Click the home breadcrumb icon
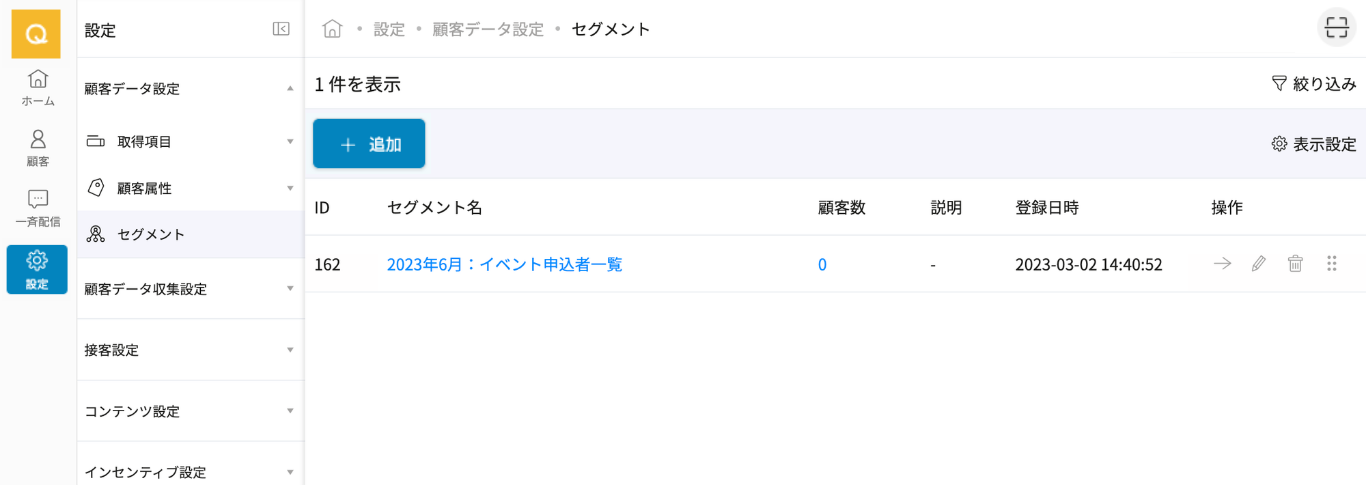Screen dimensions: 1366x485 (x=332, y=29)
